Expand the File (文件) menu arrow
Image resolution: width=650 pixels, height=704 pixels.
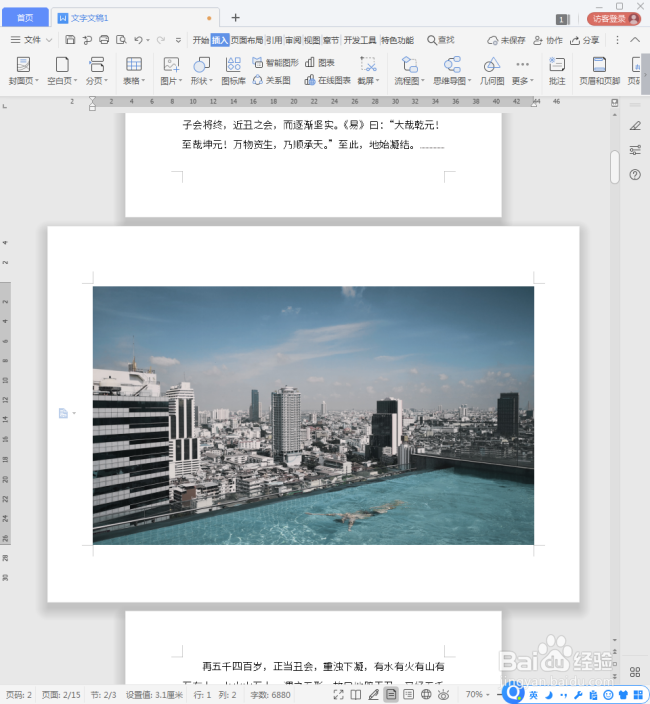[49, 40]
